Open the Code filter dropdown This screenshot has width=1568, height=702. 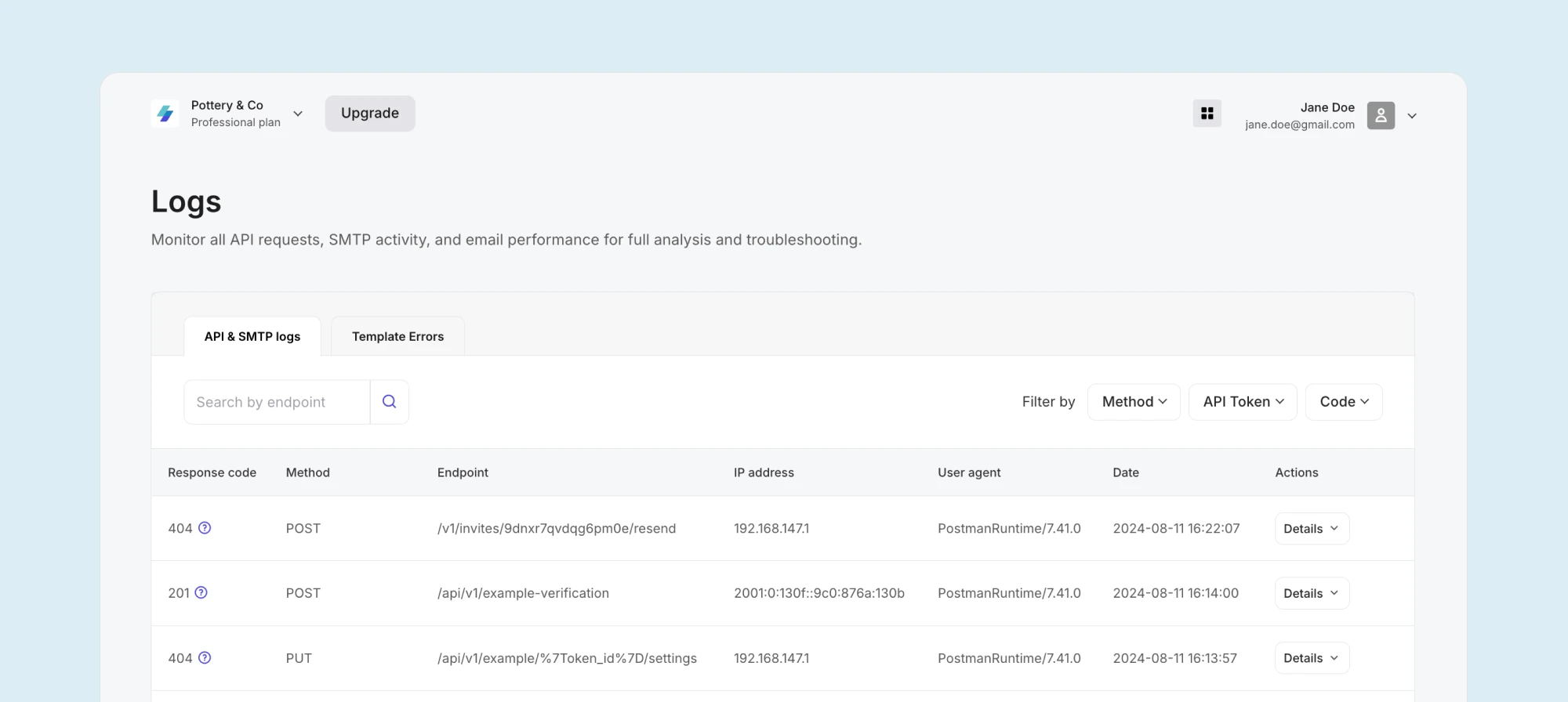(x=1344, y=402)
